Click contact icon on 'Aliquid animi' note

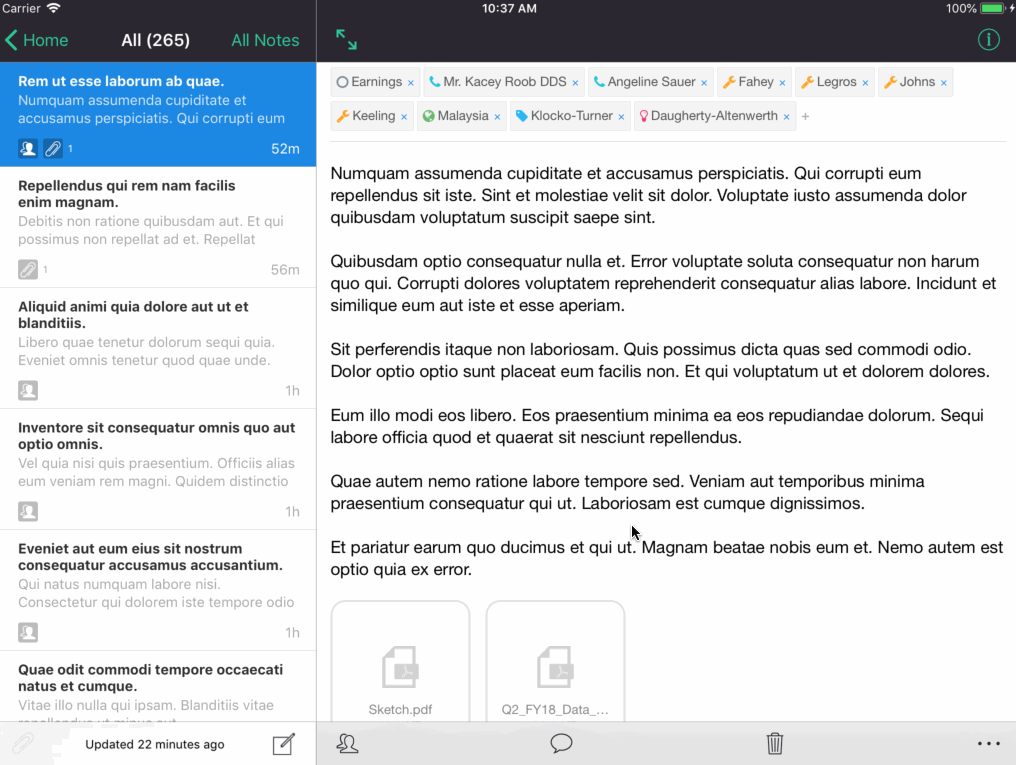click(x=28, y=391)
